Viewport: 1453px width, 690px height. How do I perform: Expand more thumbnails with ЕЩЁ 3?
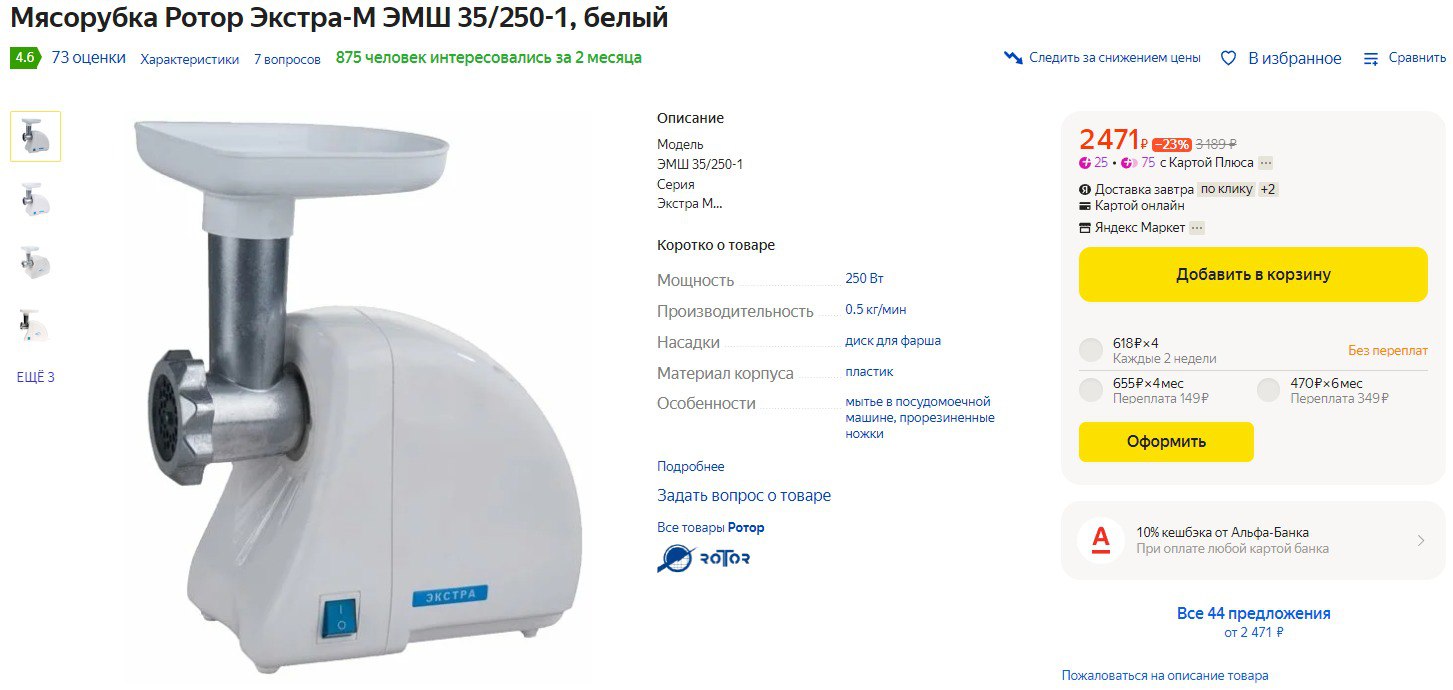click(36, 377)
